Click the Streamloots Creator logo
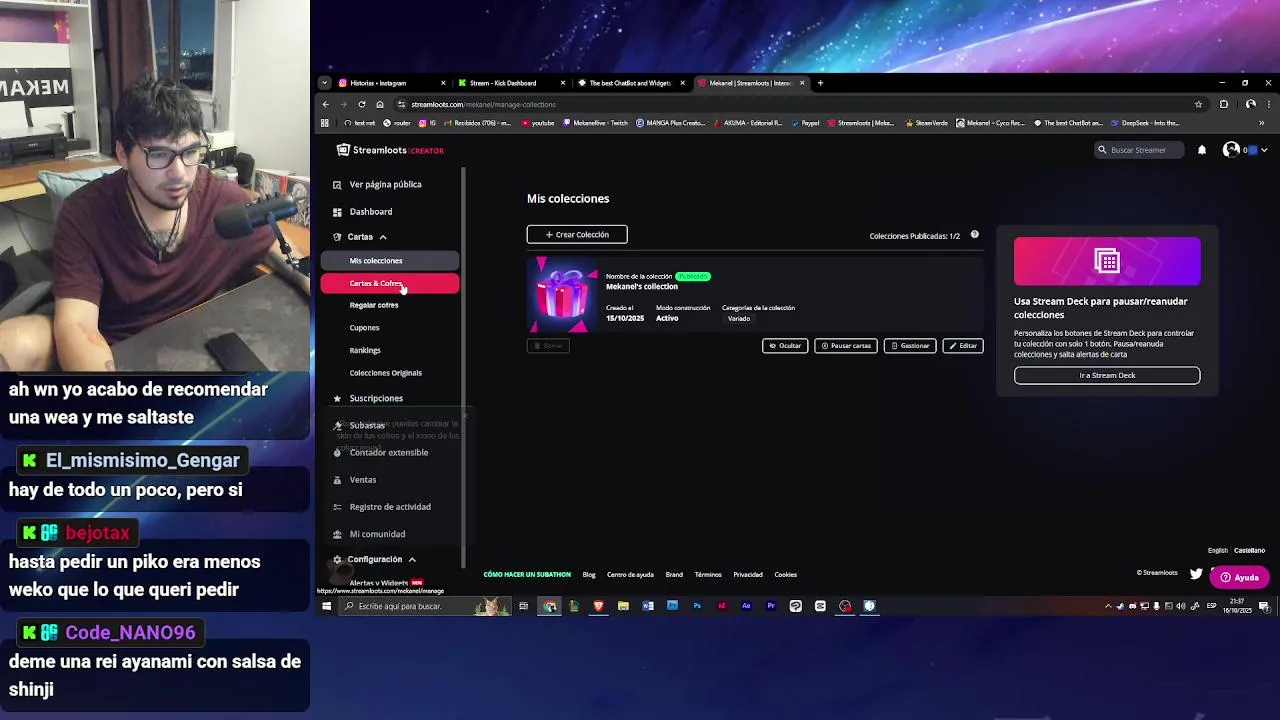The image size is (1280, 720). tap(390, 150)
